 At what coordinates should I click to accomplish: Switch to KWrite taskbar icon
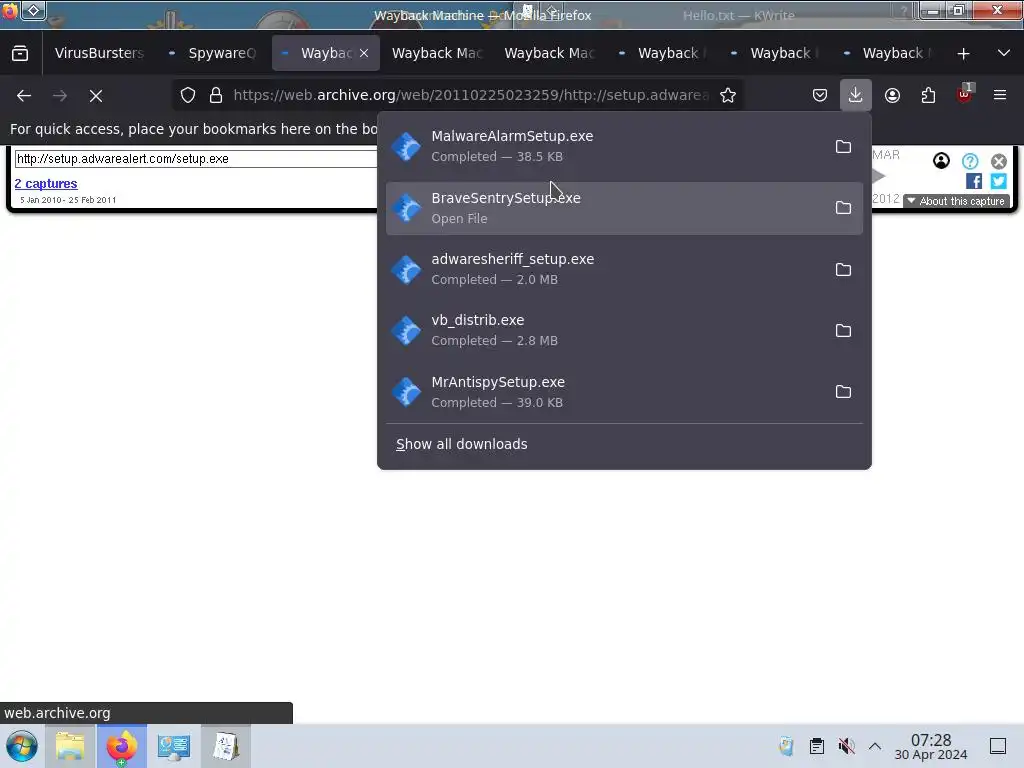(x=226, y=746)
